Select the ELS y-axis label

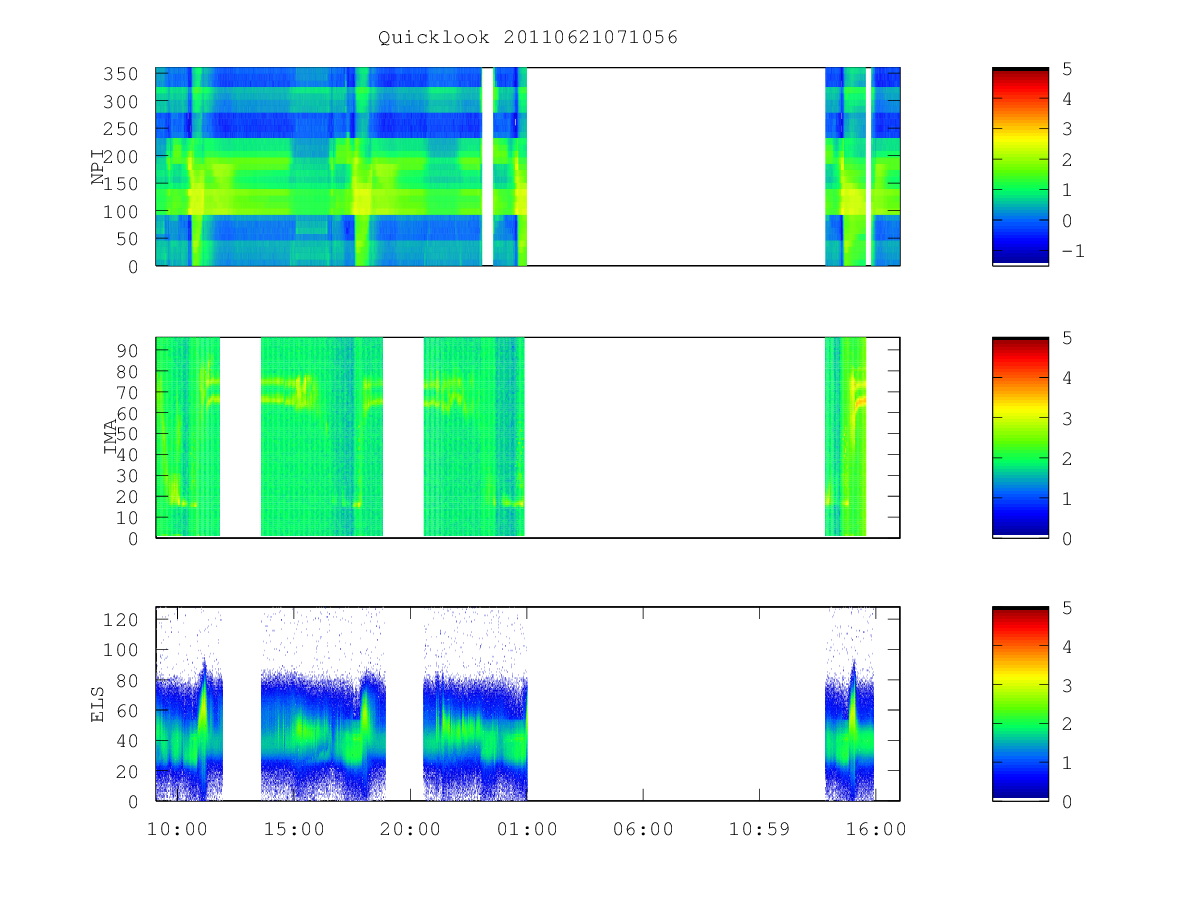[98, 703]
